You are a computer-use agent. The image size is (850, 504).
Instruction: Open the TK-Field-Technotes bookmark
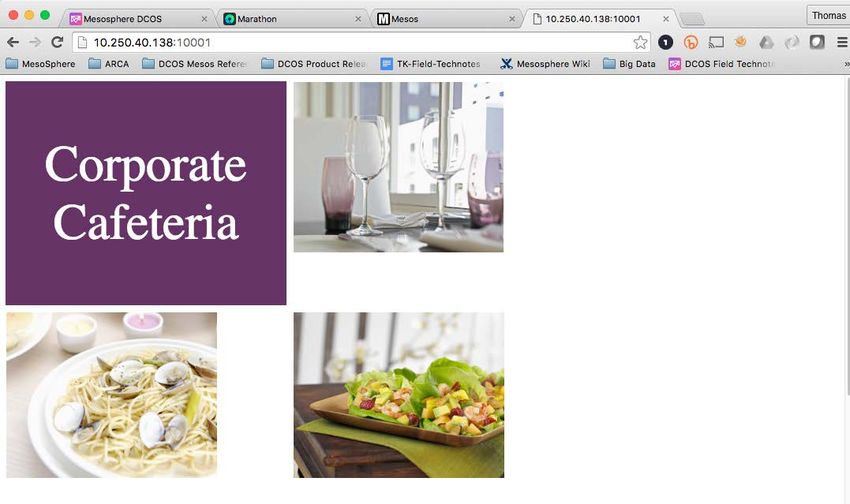tap(430, 64)
